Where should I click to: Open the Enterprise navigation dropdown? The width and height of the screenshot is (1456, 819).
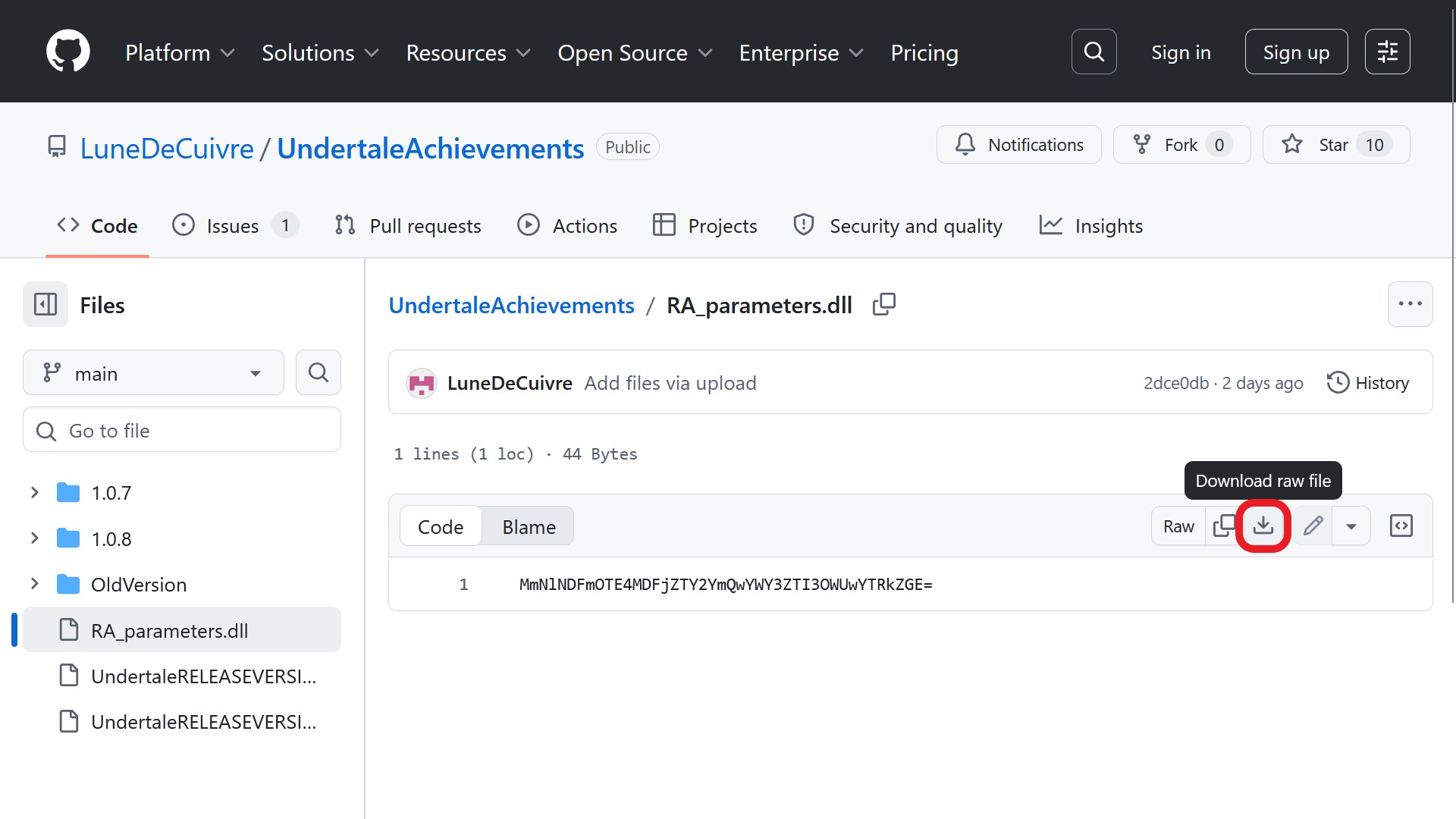pyautogui.click(x=802, y=53)
